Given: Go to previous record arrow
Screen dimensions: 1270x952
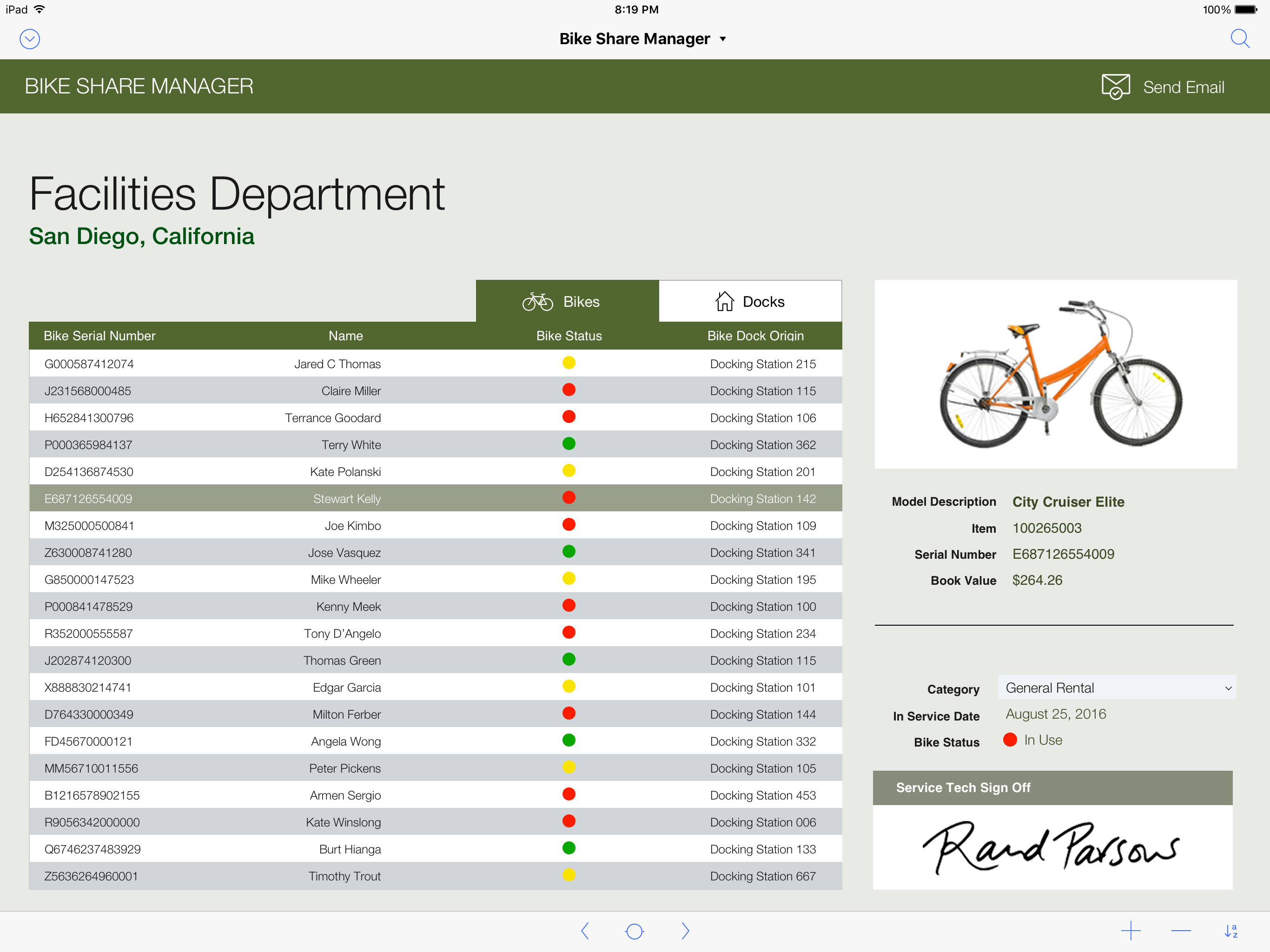Looking at the screenshot, I should [585, 931].
